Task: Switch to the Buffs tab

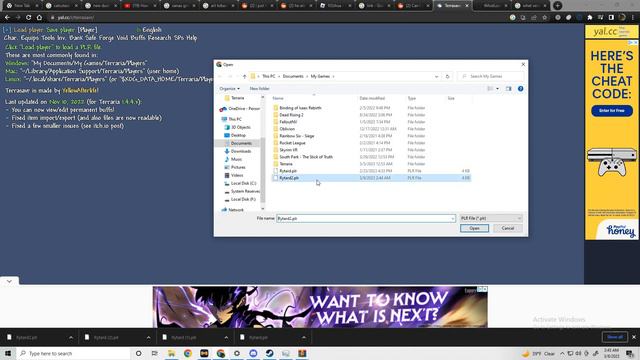Action: [138, 38]
